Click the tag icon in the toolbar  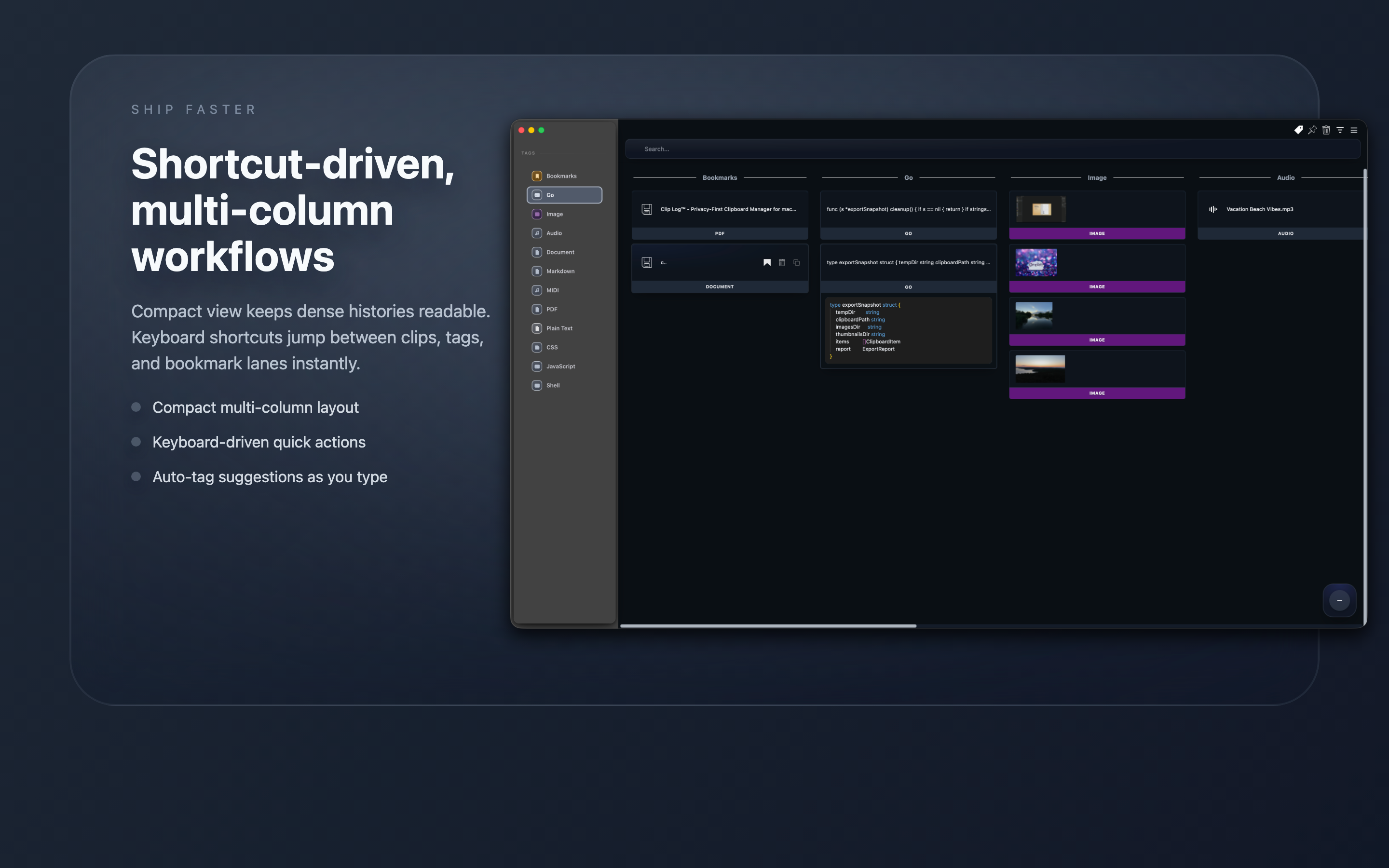tap(1298, 130)
